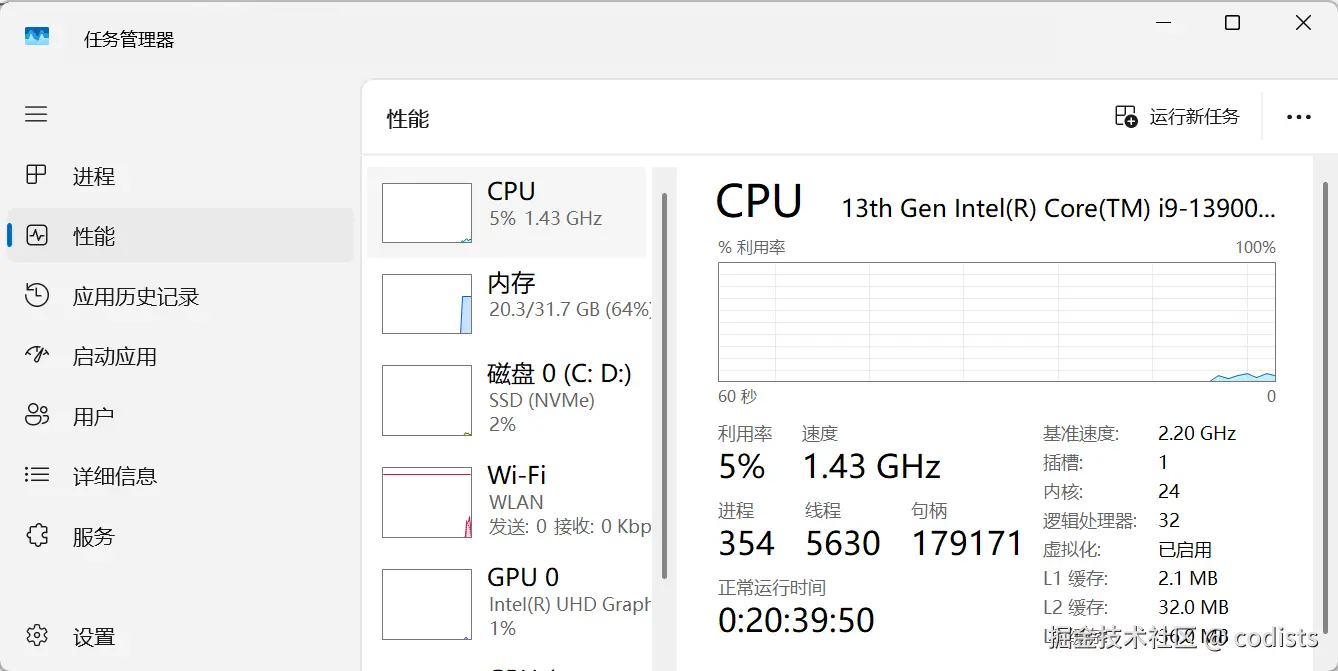The image size is (1338, 671).
Task: Switch to Disk 0 (C: D:) entry
Action: point(507,399)
